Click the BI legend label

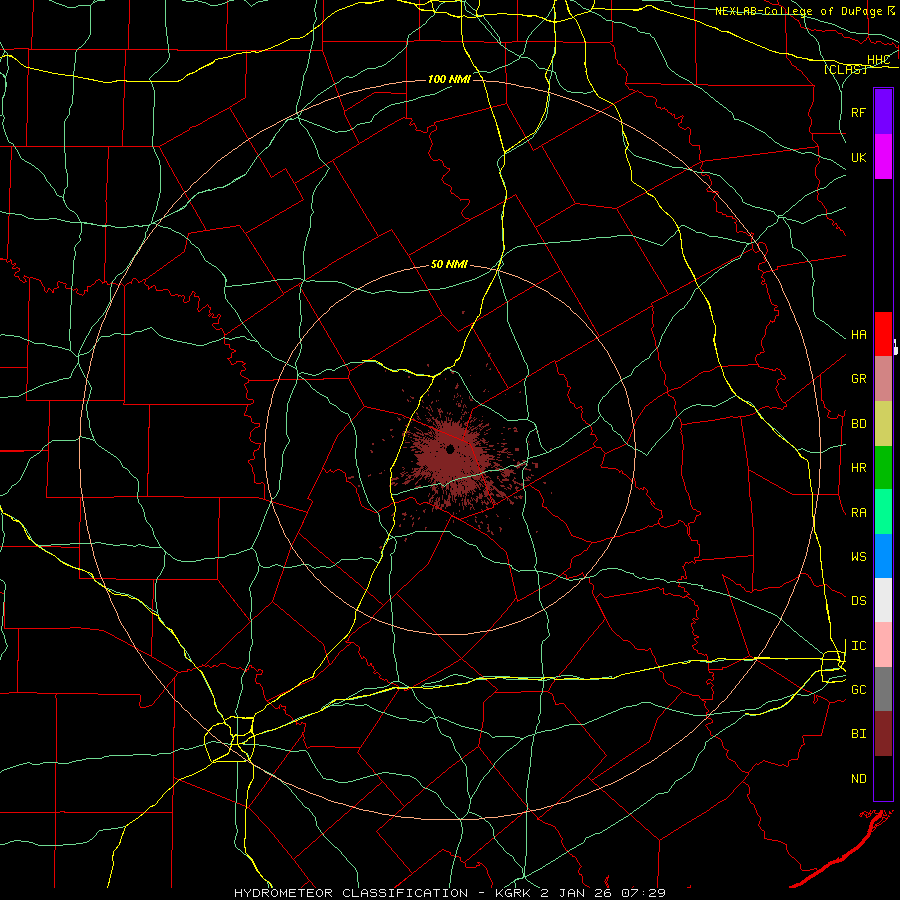point(859,734)
